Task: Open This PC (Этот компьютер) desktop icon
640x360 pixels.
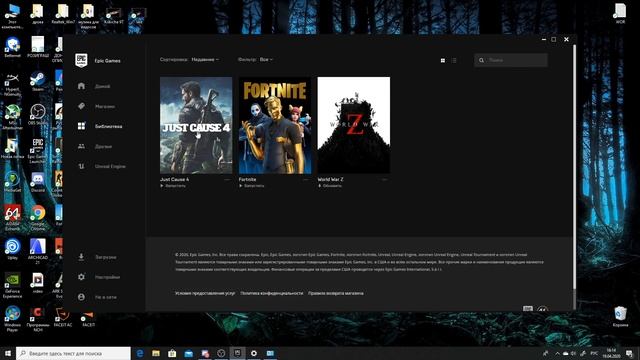Action: 12,16
